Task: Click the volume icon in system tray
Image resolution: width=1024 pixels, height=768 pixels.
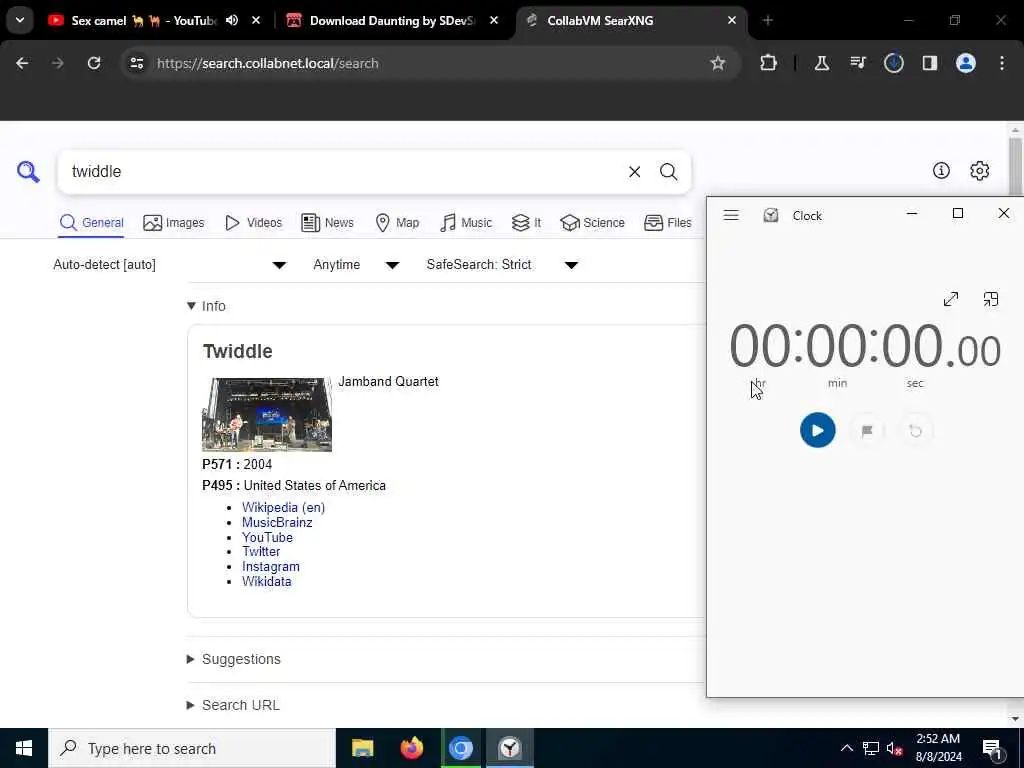Action: [894, 748]
